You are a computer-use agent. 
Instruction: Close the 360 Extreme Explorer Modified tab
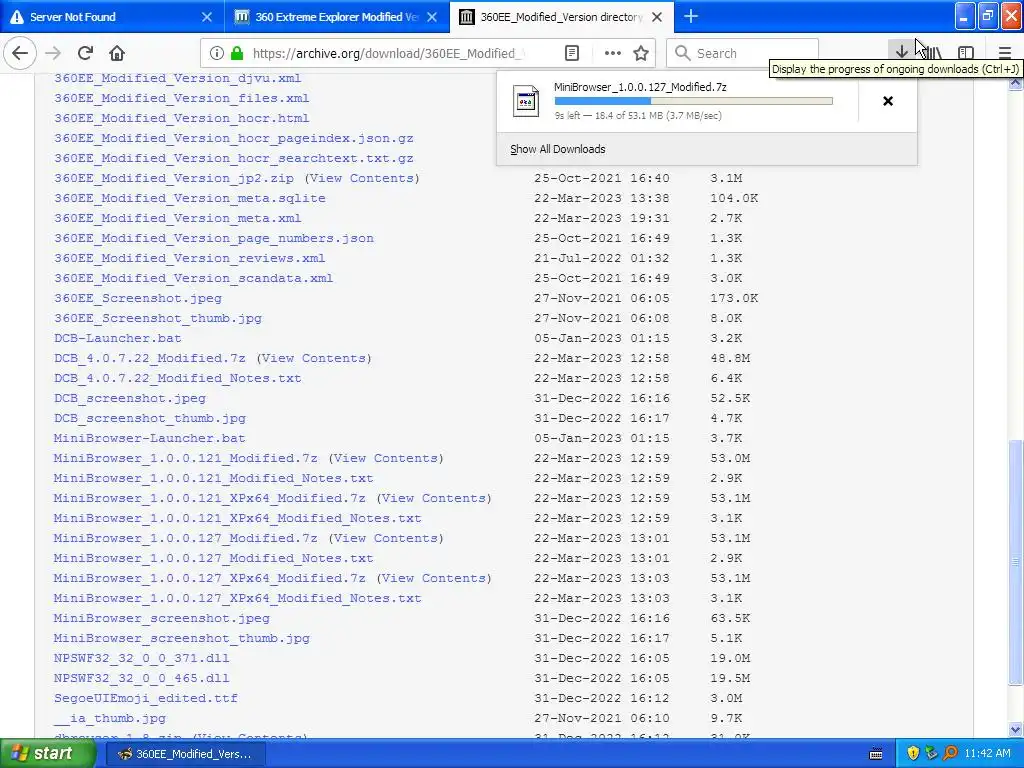432,17
